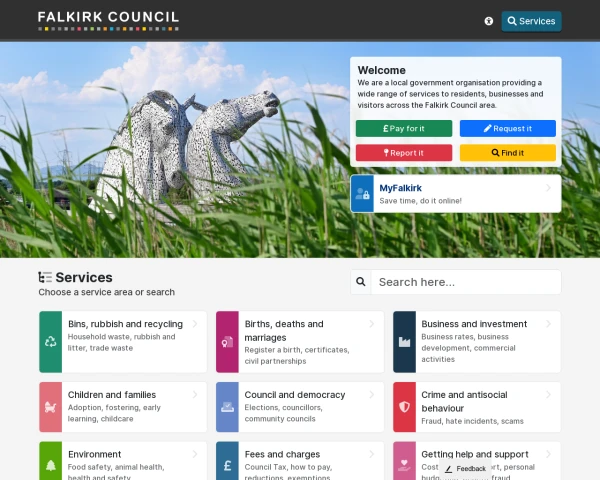The image size is (600, 480).
Task: Click chevron on Fees and charges card
Action: pos(372,454)
